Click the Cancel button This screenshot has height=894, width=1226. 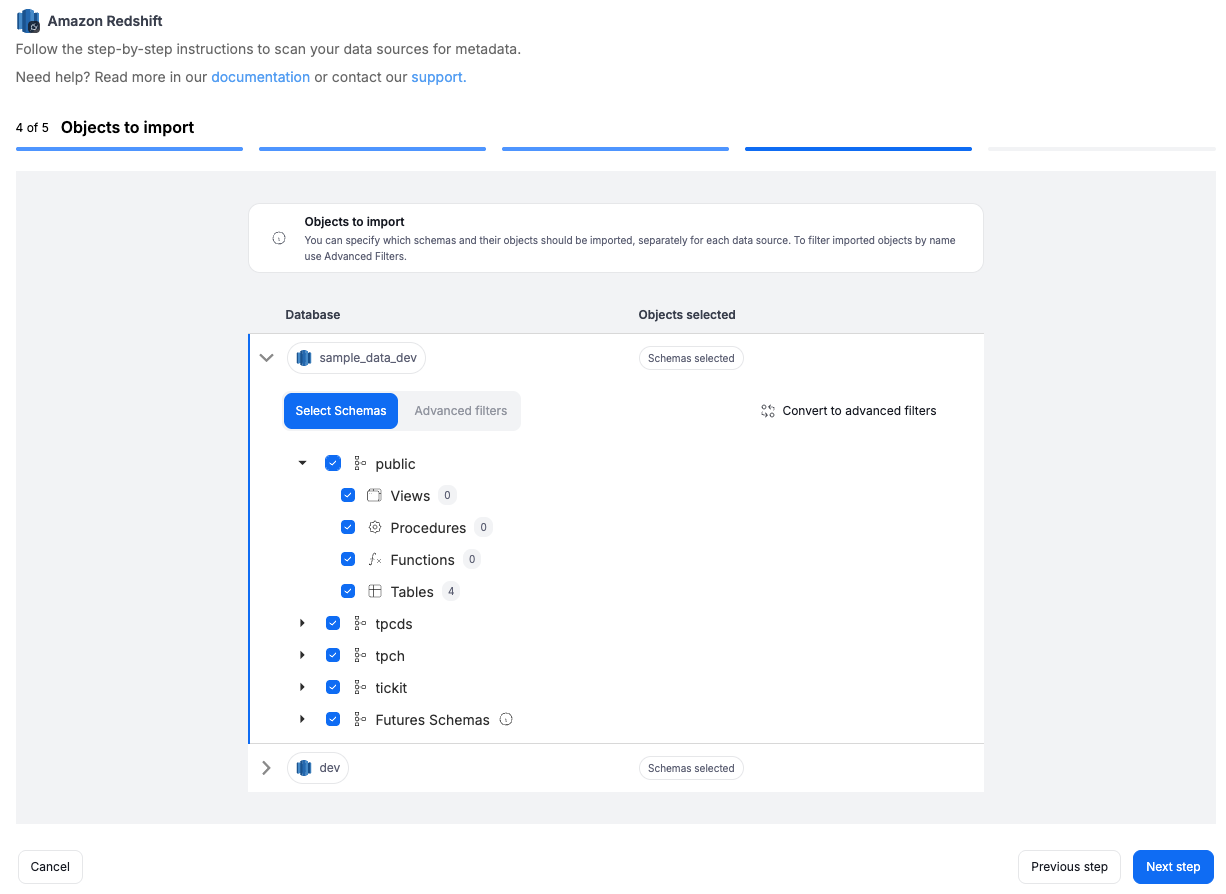pos(50,867)
